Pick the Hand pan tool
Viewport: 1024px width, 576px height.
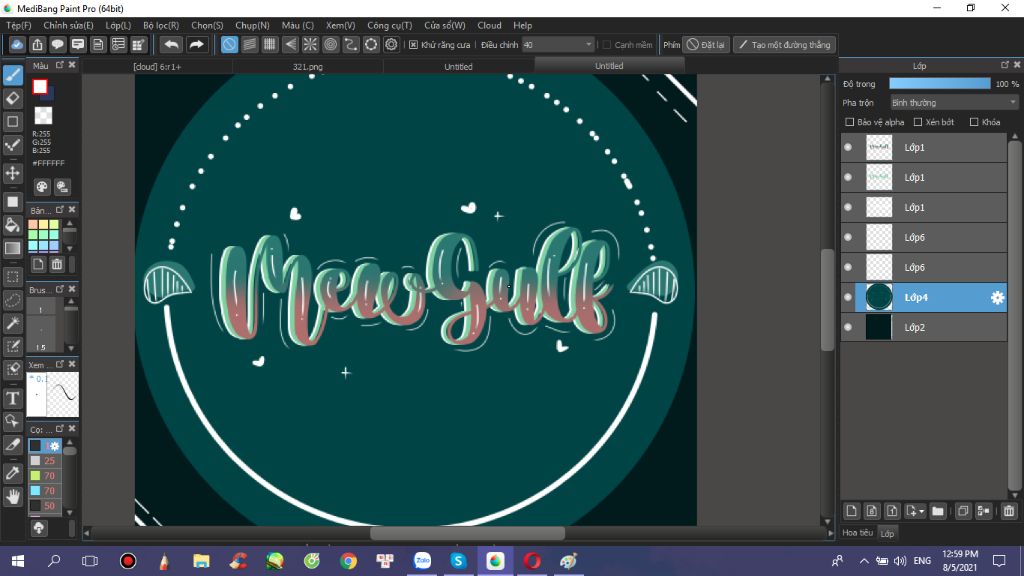[x=13, y=496]
